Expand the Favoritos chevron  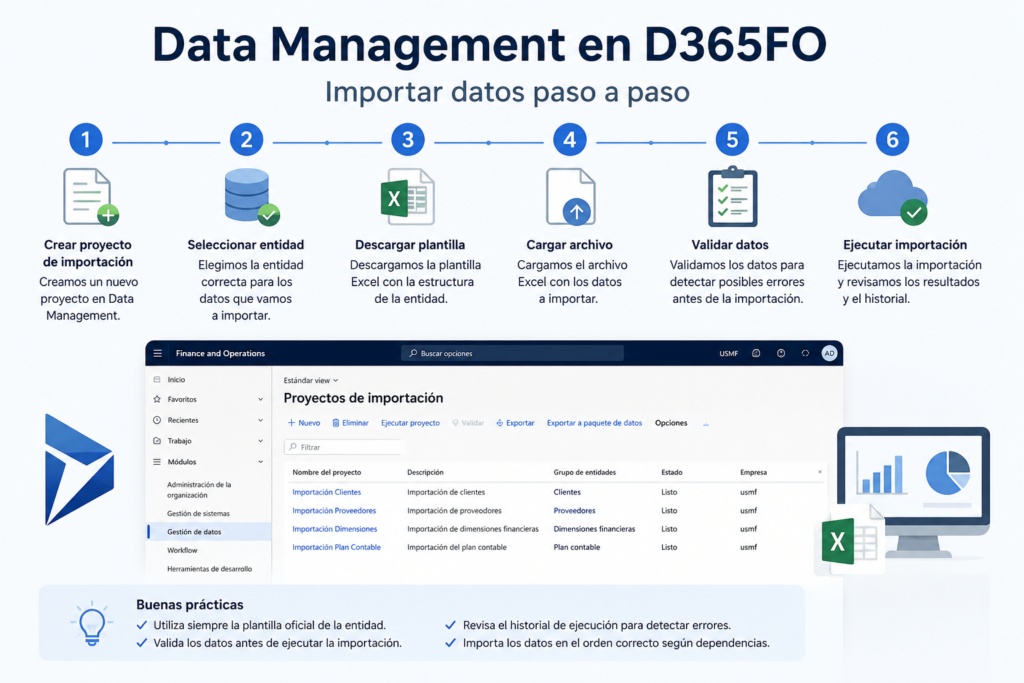(261, 399)
